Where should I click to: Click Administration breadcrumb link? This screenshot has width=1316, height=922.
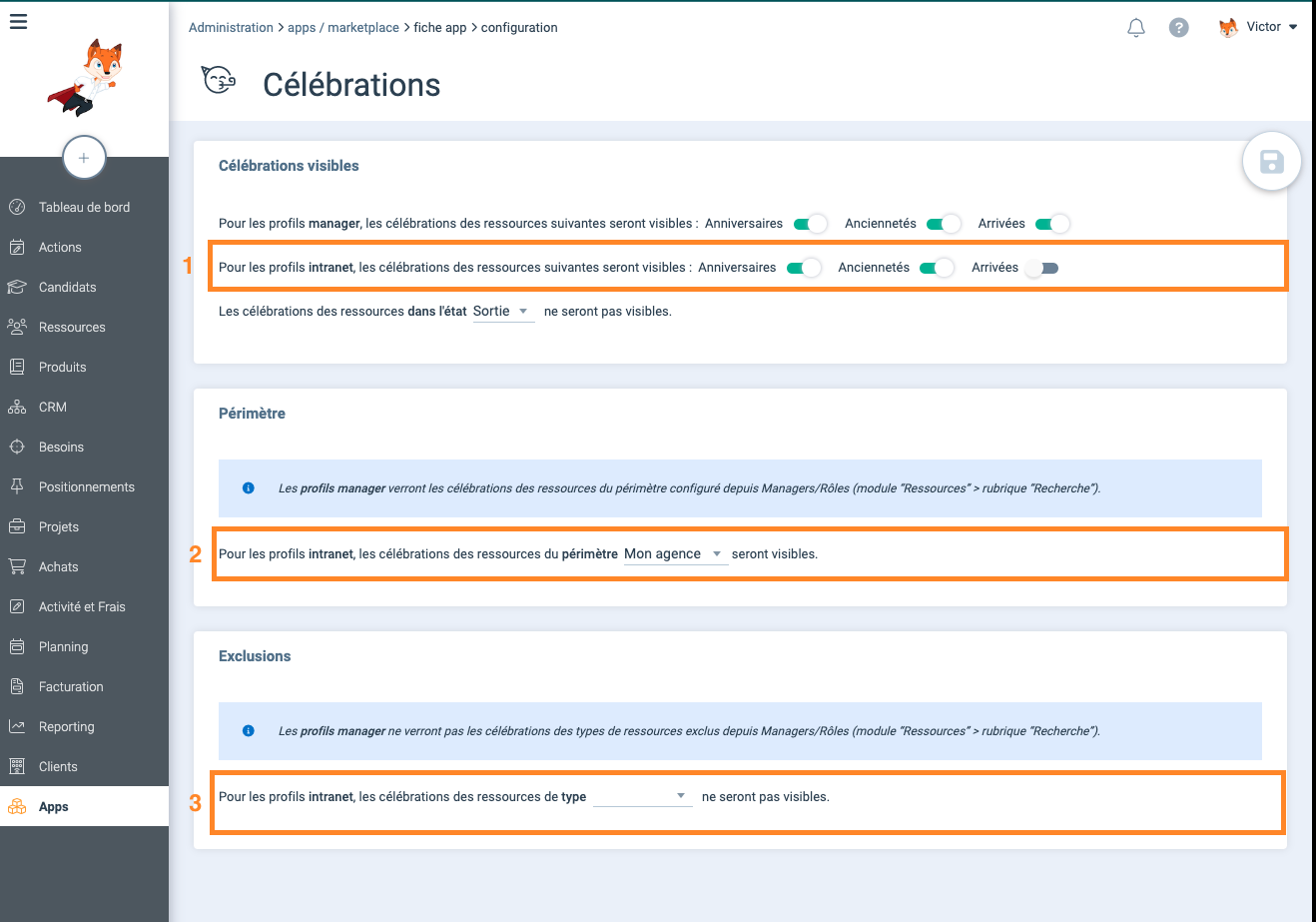pyautogui.click(x=231, y=28)
